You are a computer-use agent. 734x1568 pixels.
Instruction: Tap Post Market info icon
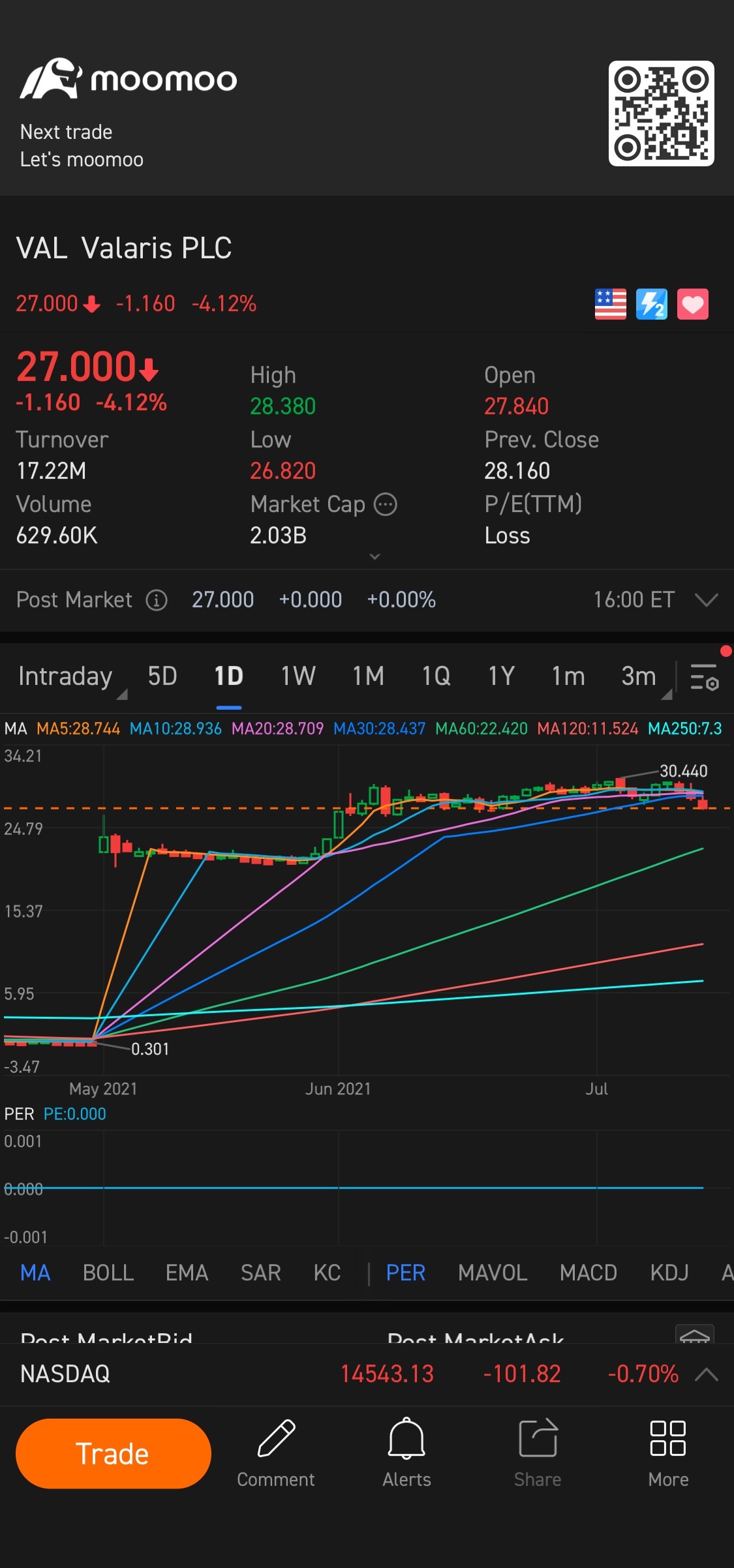157,600
